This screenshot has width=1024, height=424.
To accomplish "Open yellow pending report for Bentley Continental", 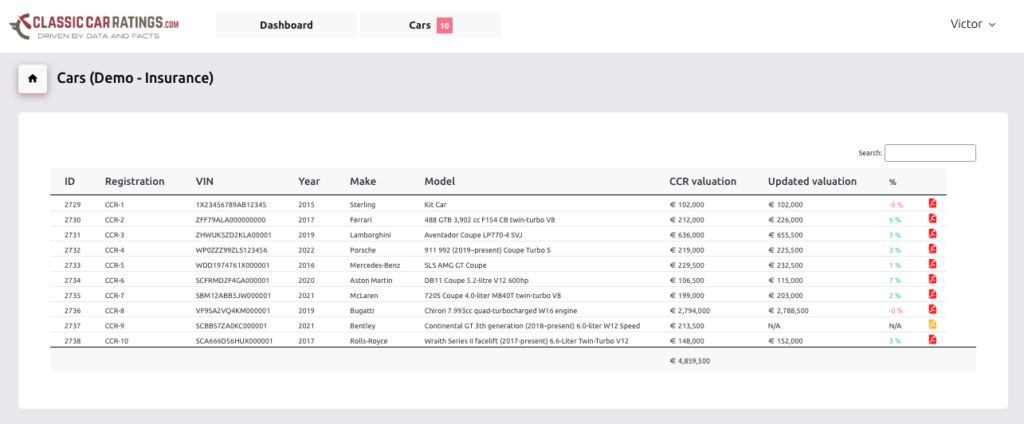I will [933, 324].
